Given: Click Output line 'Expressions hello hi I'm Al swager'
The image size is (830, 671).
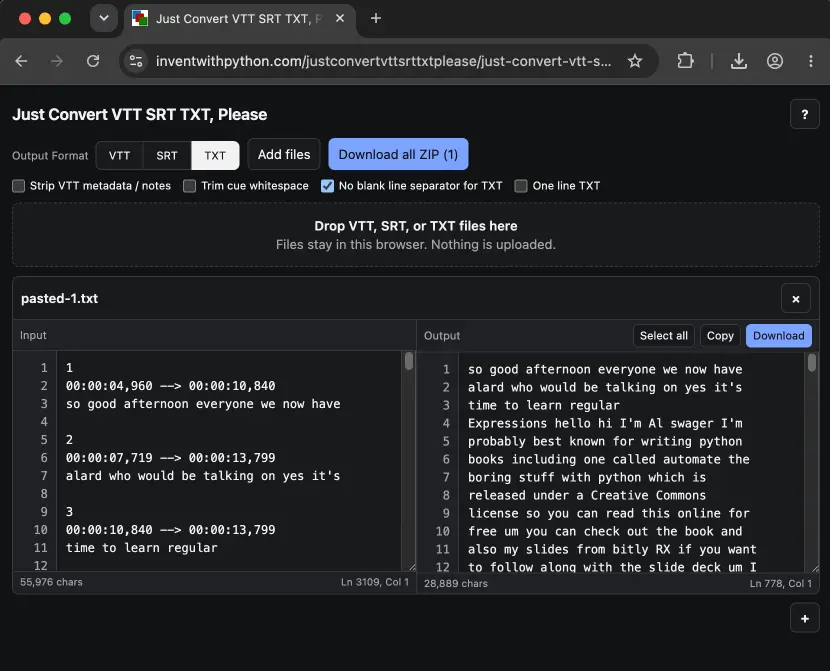Looking at the screenshot, I should coord(605,423).
